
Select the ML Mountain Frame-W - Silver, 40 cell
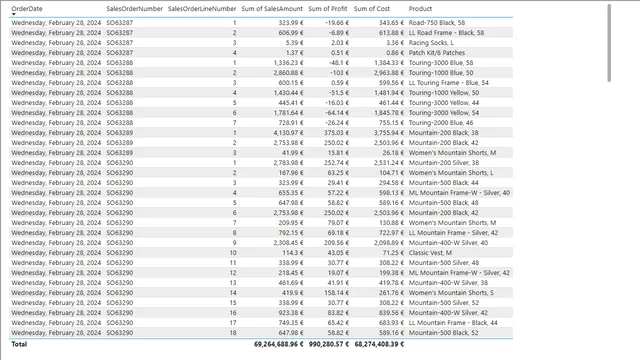tap(459, 193)
